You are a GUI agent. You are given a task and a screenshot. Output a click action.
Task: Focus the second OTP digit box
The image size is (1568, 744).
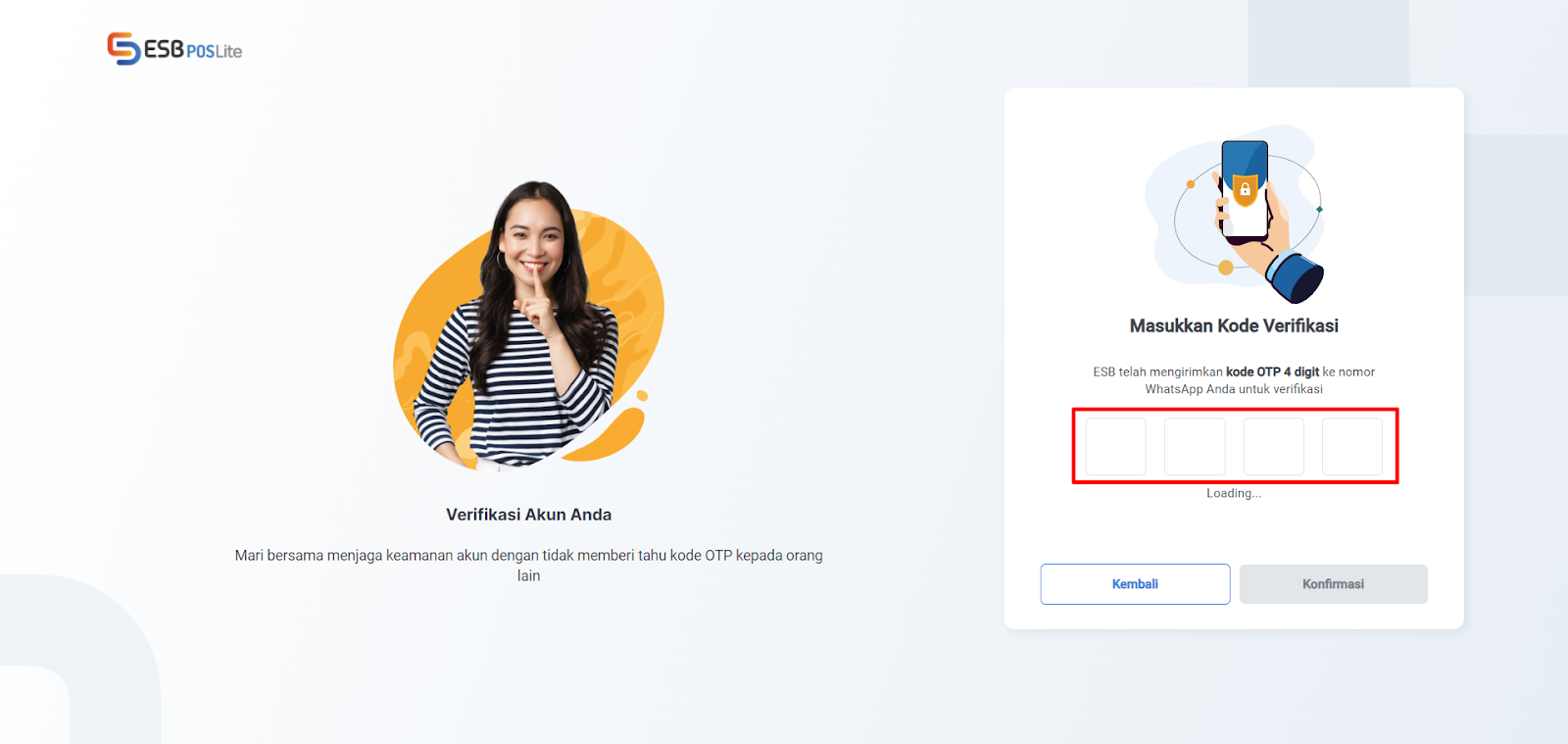[x=1195, y=446]
